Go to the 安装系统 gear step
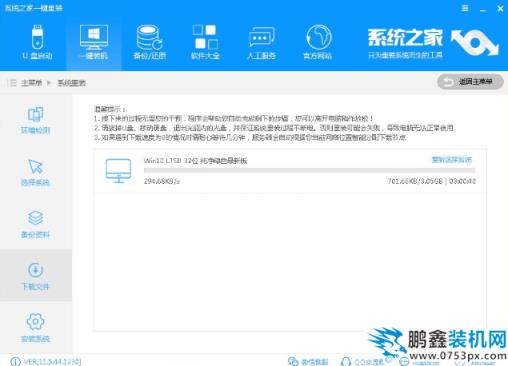The image size is (508, 366). [x=36, y=328]
